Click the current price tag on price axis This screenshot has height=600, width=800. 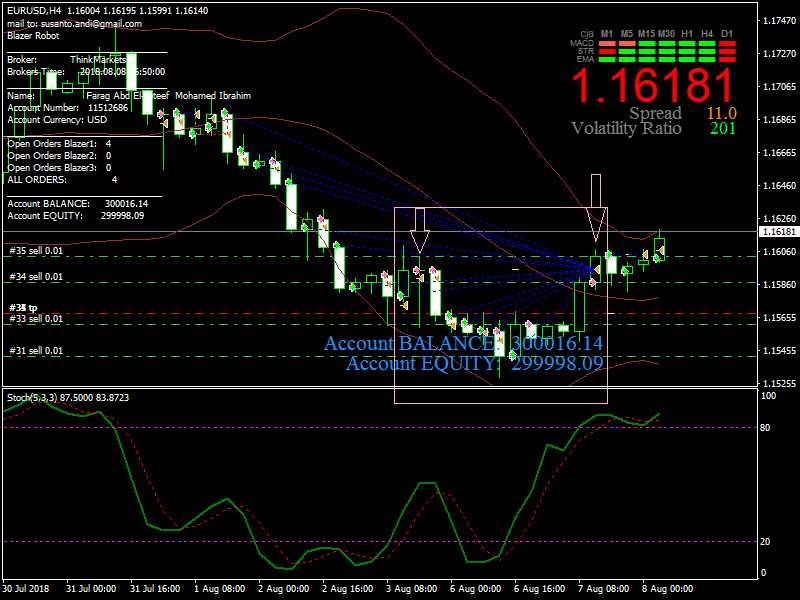click(x=778, y=232)
